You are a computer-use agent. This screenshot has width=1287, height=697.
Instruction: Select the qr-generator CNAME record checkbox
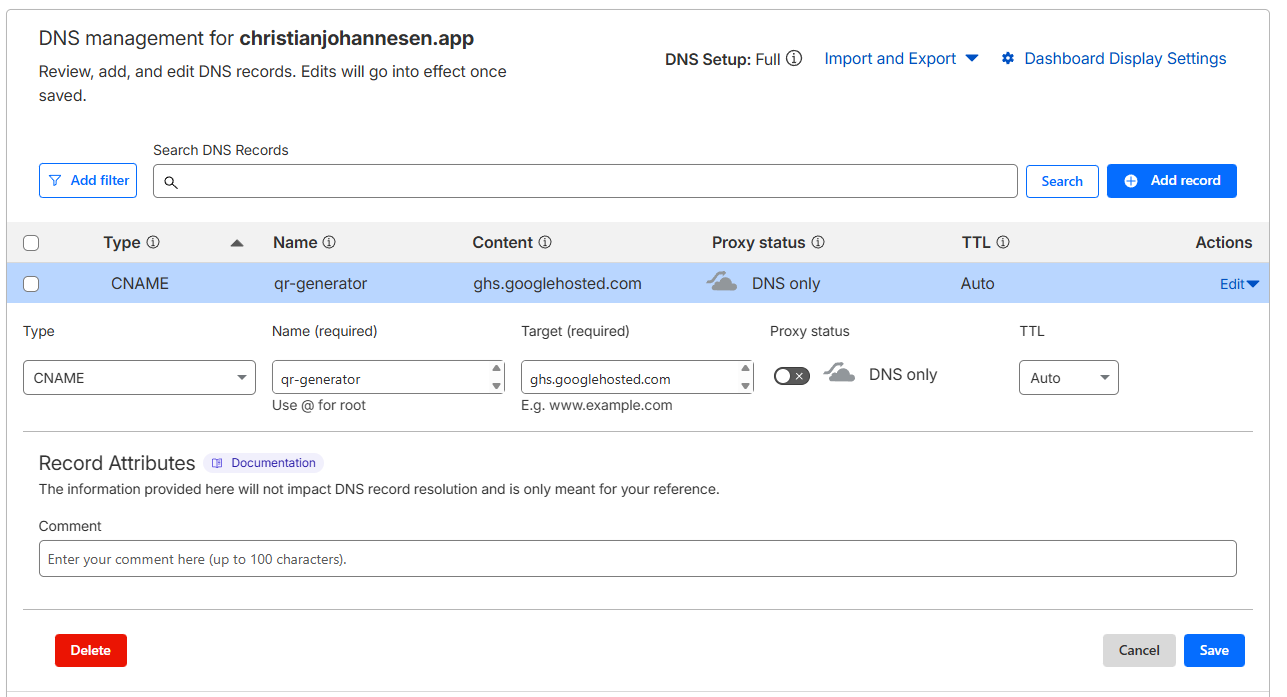31,284
